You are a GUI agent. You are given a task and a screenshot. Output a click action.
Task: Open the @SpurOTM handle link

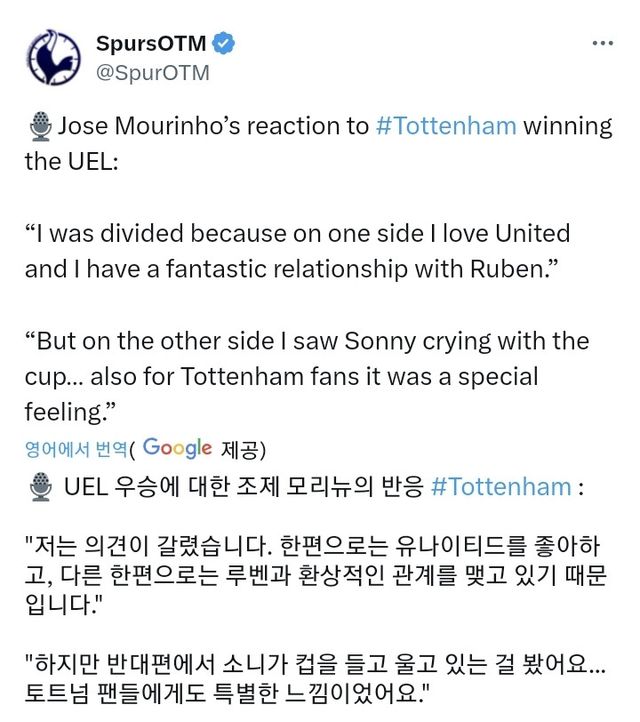pyautogui.click(x=153, y=73)
